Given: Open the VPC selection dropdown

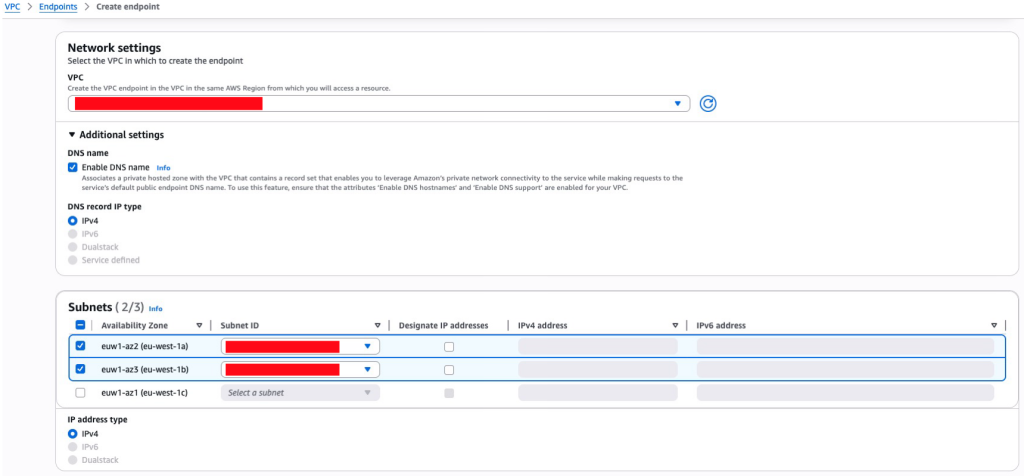Looking at the screenshot, I should tap(677, 103).
